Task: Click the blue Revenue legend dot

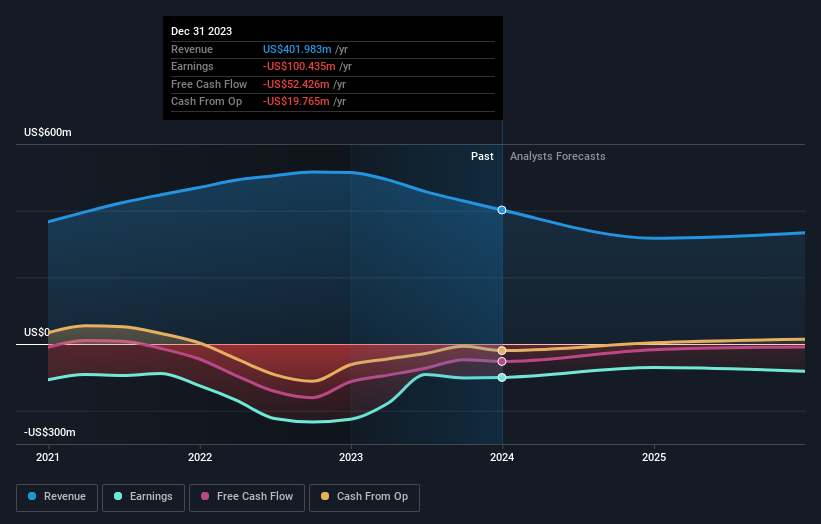Action: click(x=32, y=496)
